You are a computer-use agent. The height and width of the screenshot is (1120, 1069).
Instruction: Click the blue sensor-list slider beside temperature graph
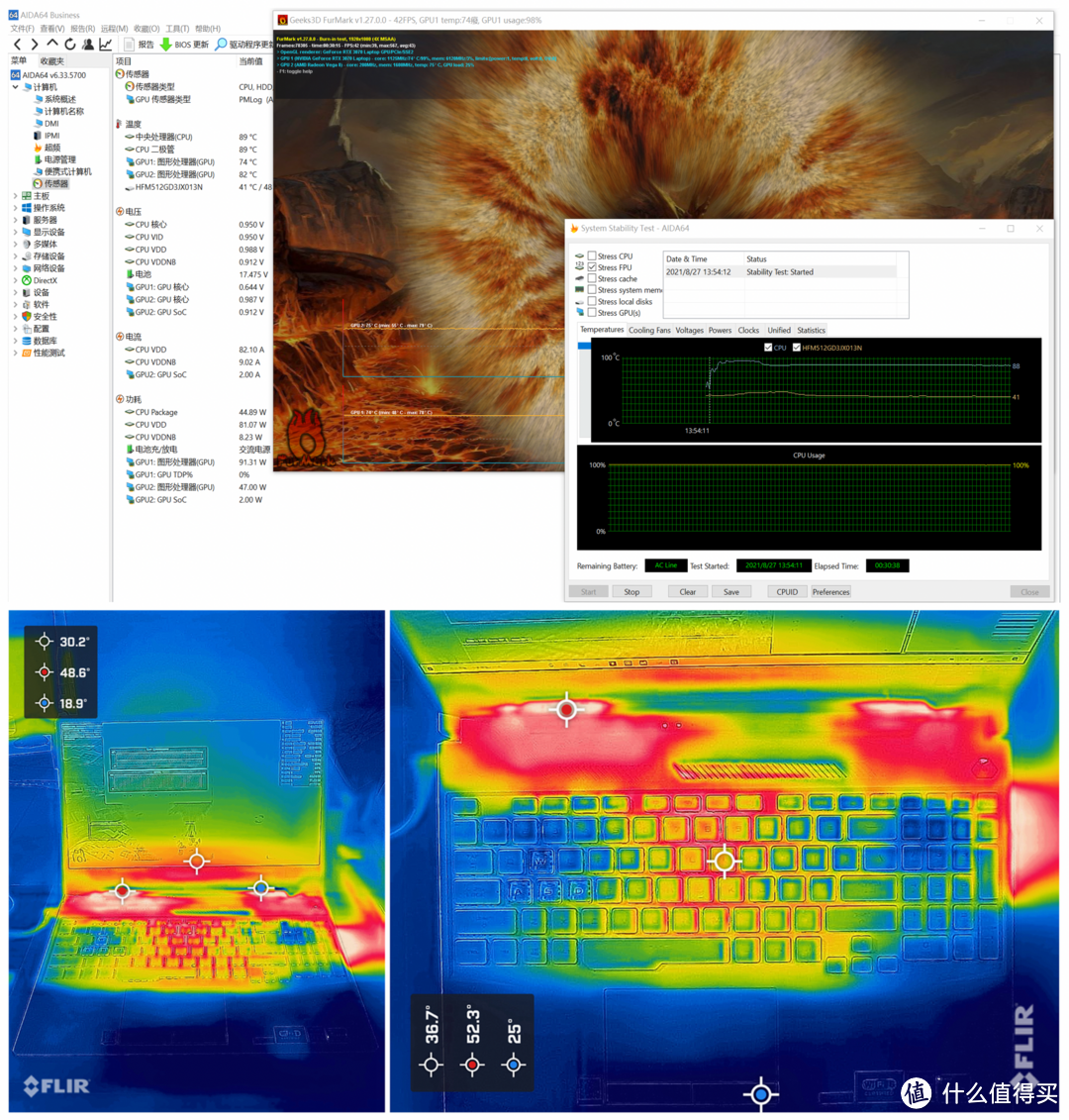[584, 346]
